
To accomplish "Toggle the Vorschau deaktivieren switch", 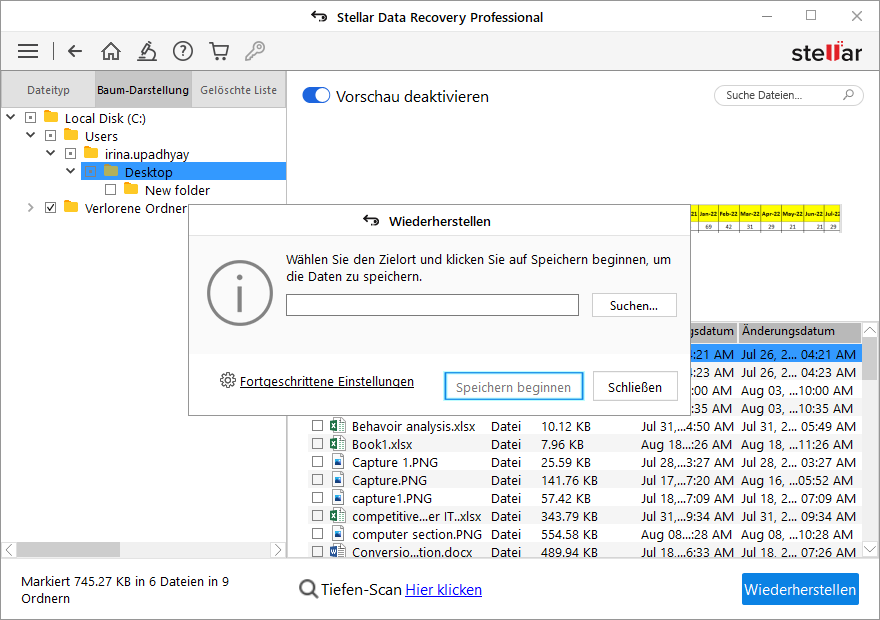I will pos(316,95).
